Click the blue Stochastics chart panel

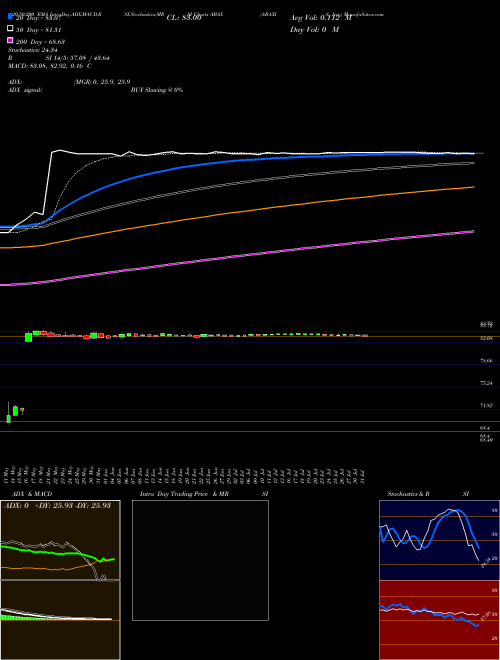tap(439, 540)
